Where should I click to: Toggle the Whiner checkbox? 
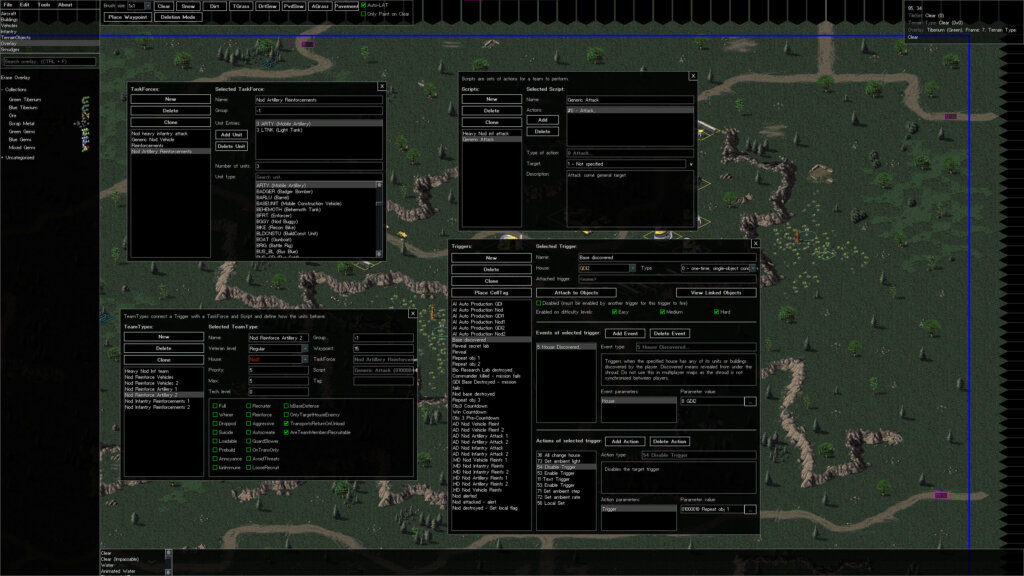(215, 415)
